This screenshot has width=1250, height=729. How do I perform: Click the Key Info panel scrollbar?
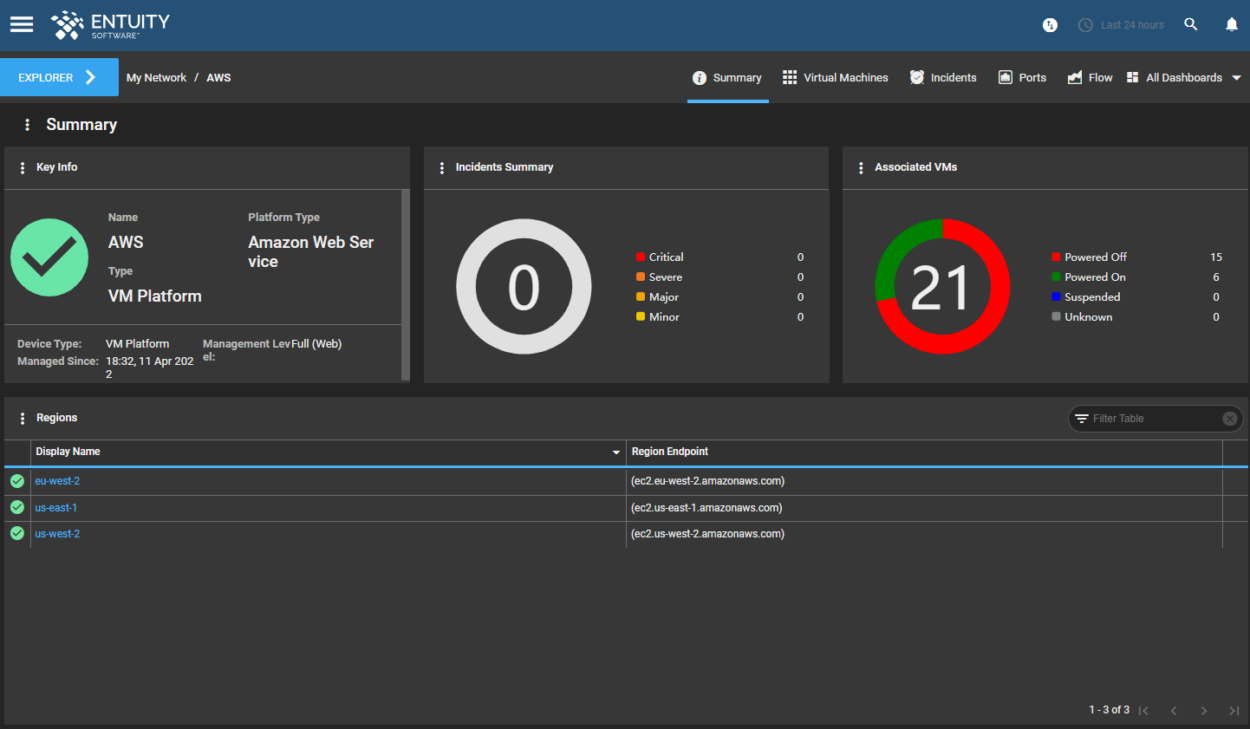(x=405, y=284)
